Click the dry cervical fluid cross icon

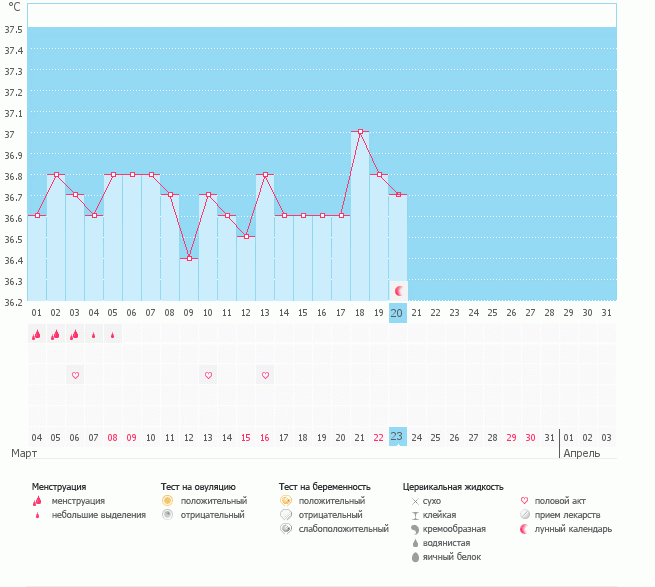pyautogui.click(x=415, y=500)
